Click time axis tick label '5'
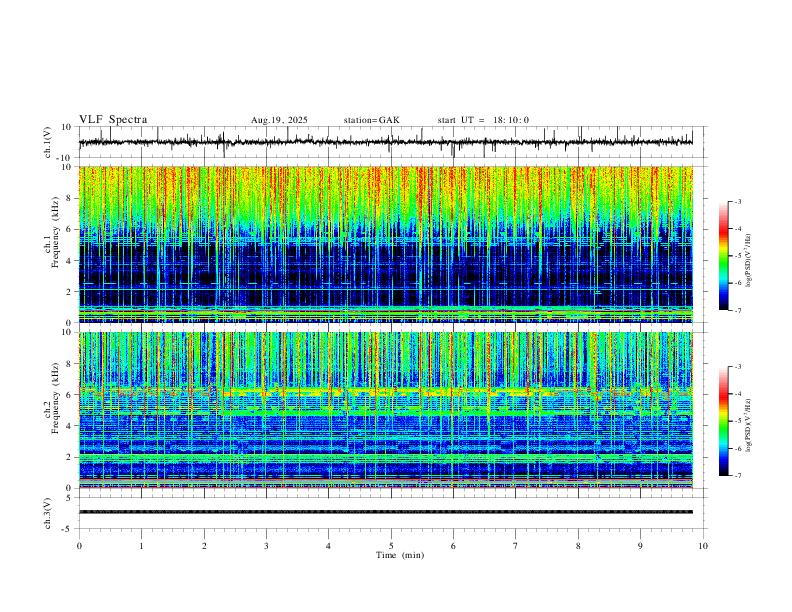 (391, 546)
